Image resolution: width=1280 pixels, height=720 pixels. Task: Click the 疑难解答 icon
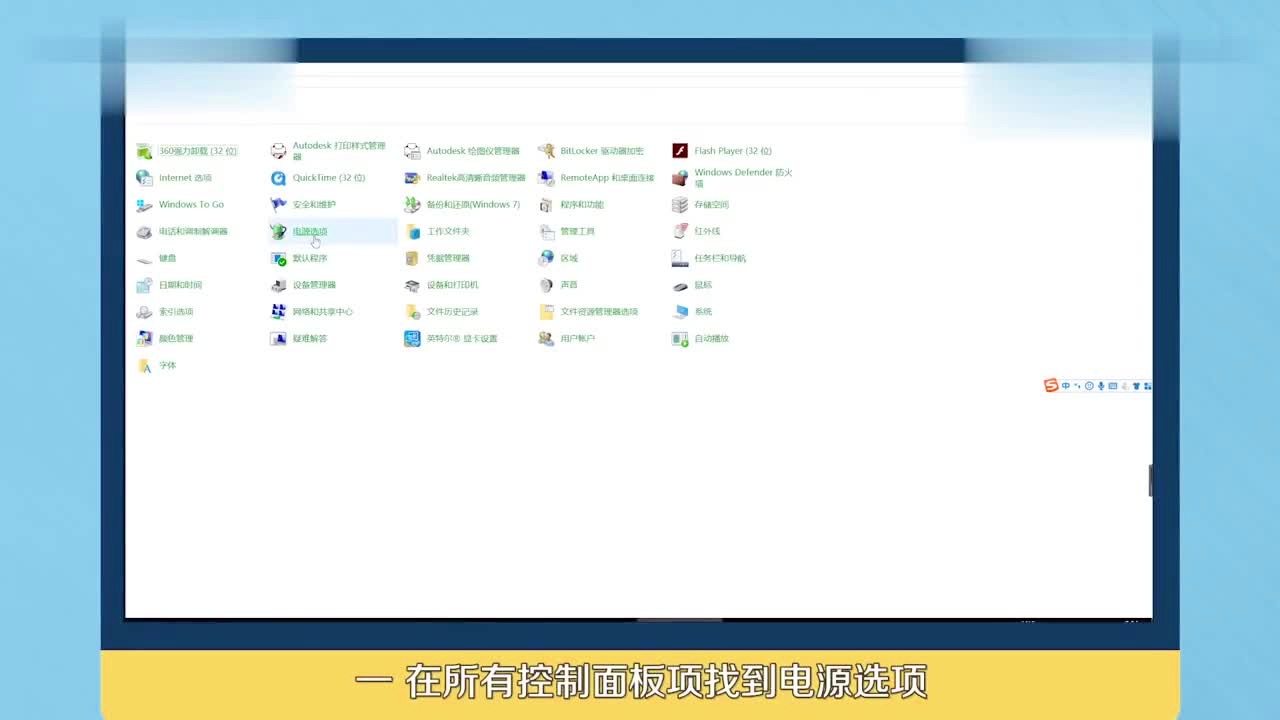coord(278,339)
